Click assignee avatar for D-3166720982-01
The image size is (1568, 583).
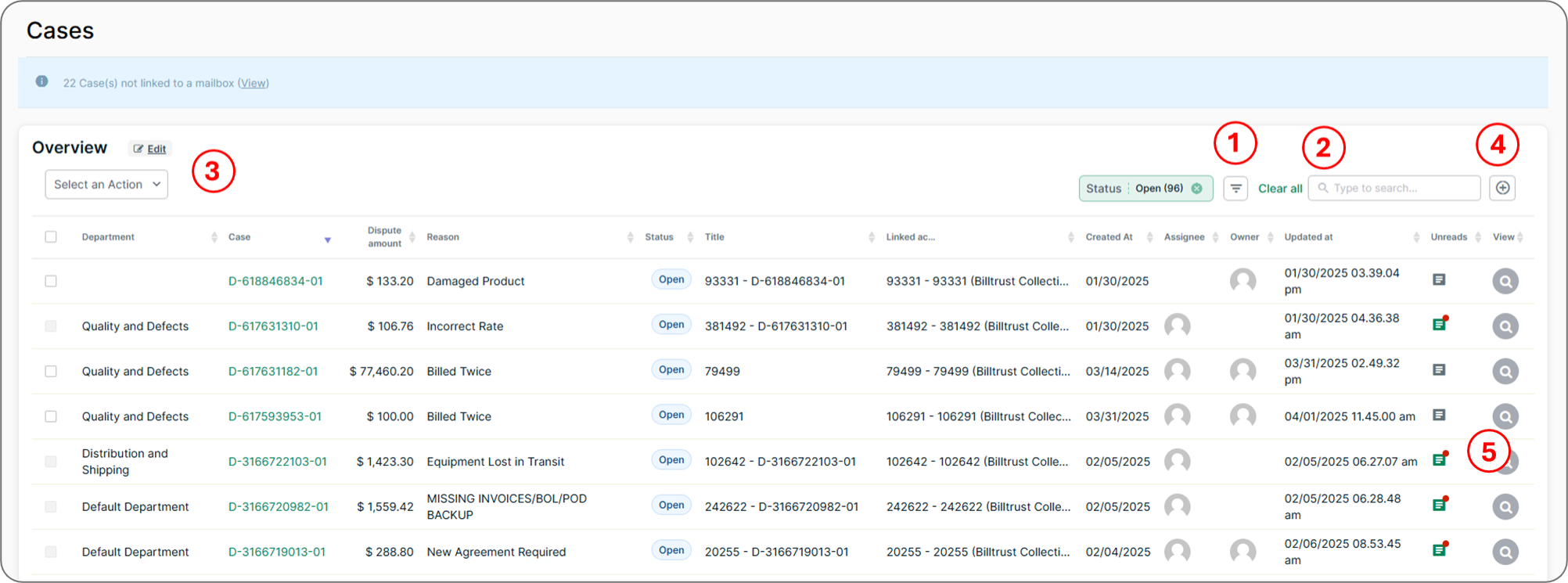pos(1177,507)
